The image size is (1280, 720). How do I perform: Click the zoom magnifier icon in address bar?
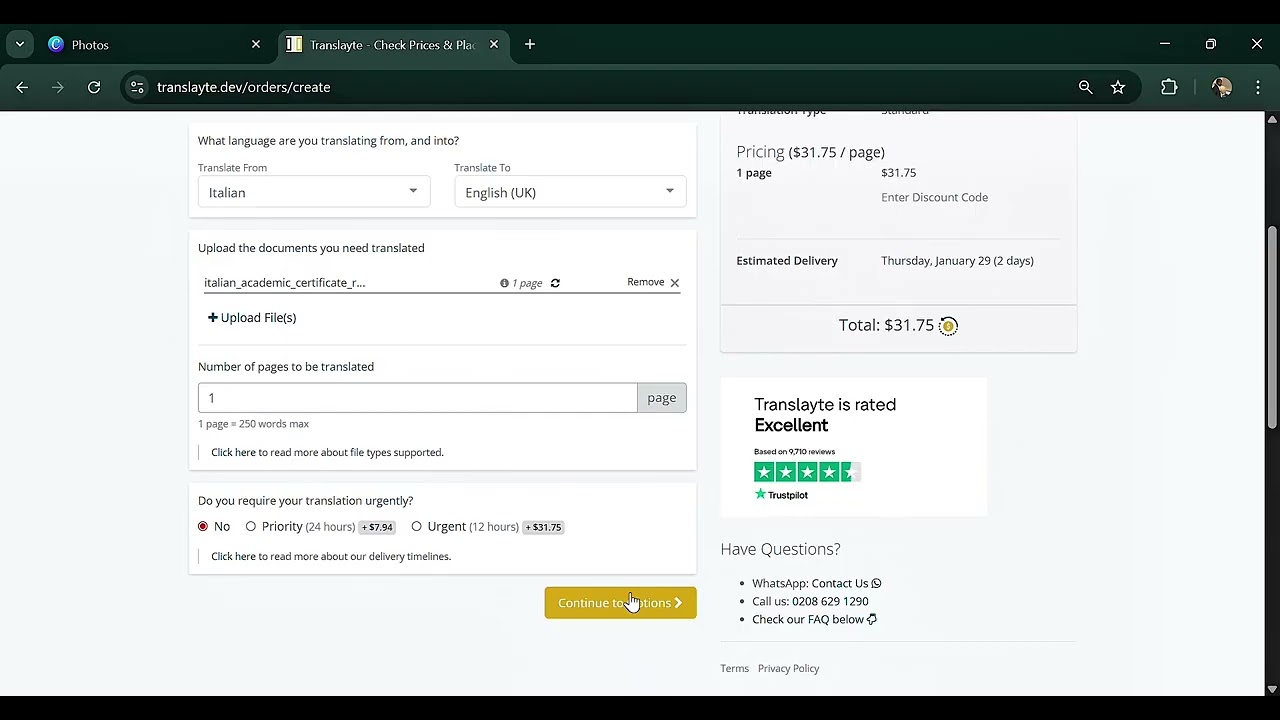[x=1085, y=87]
